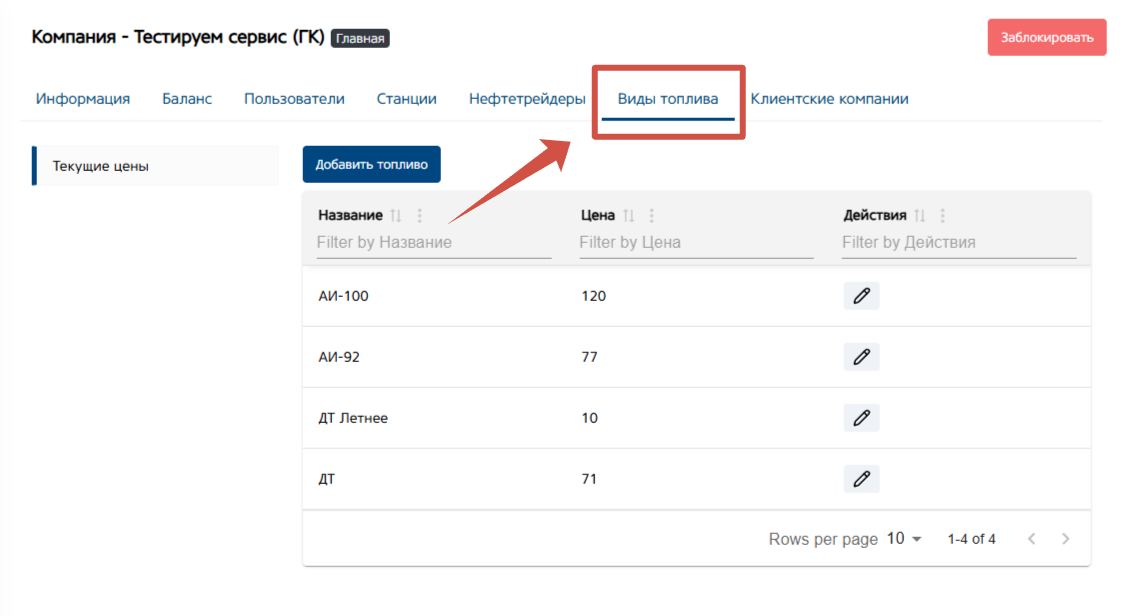Sort the table by Название column
Screen dimensions: 1142x616
[x=396, y=216]
